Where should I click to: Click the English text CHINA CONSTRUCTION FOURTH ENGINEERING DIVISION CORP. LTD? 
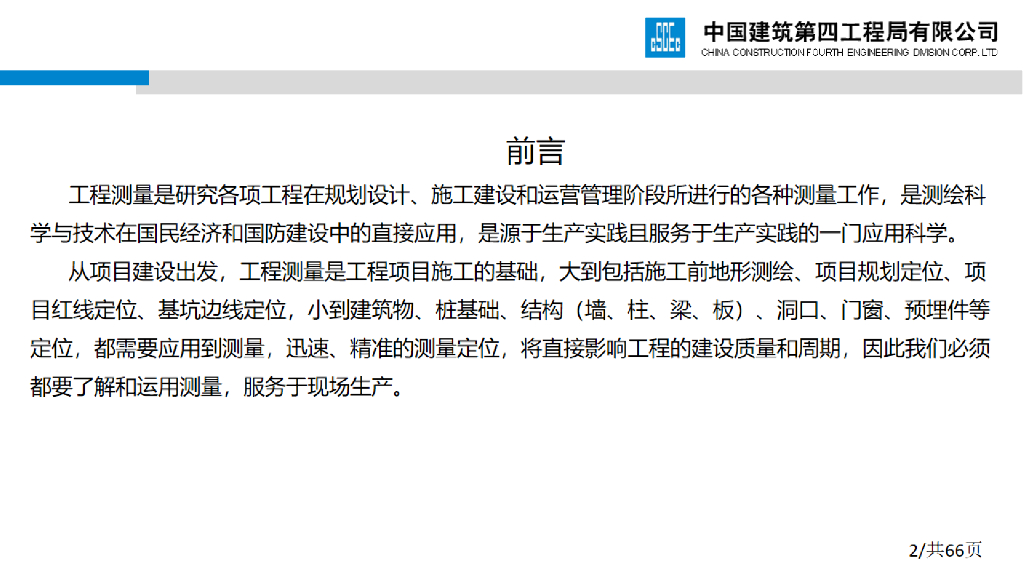pyautogui.click(x=849, y=52)
